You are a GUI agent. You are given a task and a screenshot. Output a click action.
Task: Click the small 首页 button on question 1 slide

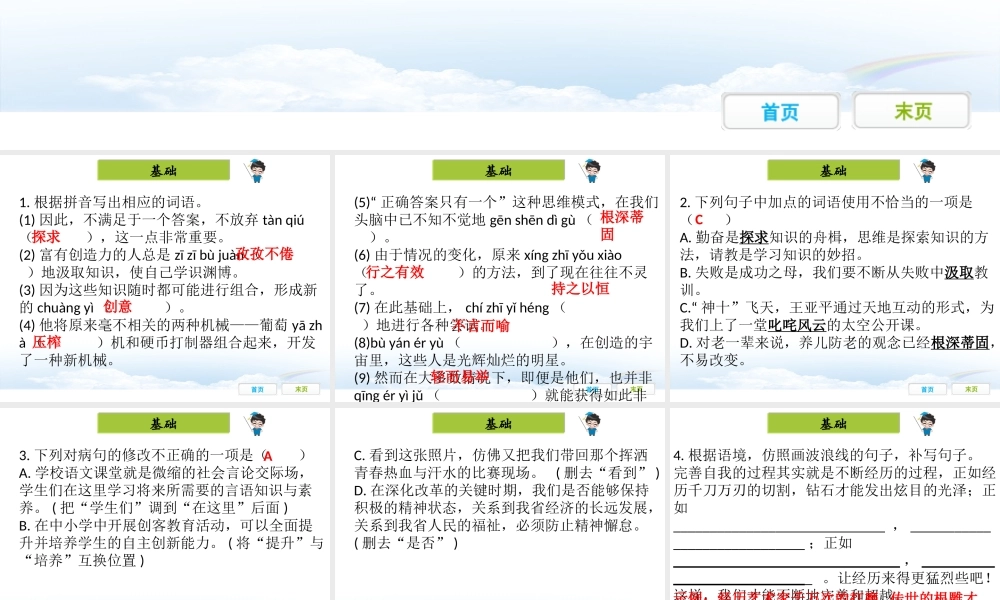tap(257, 389)
